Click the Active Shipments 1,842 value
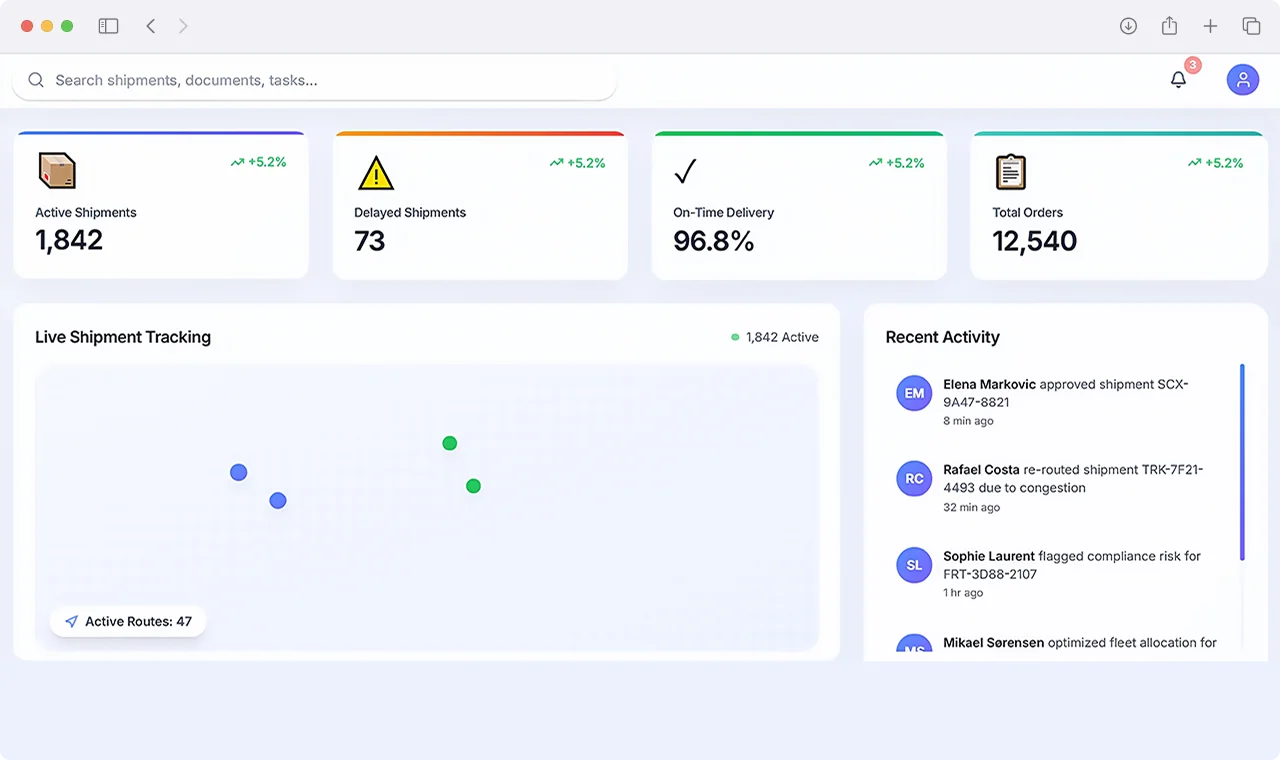Viewport: 1280px width, 760px height. pos(69,240)
